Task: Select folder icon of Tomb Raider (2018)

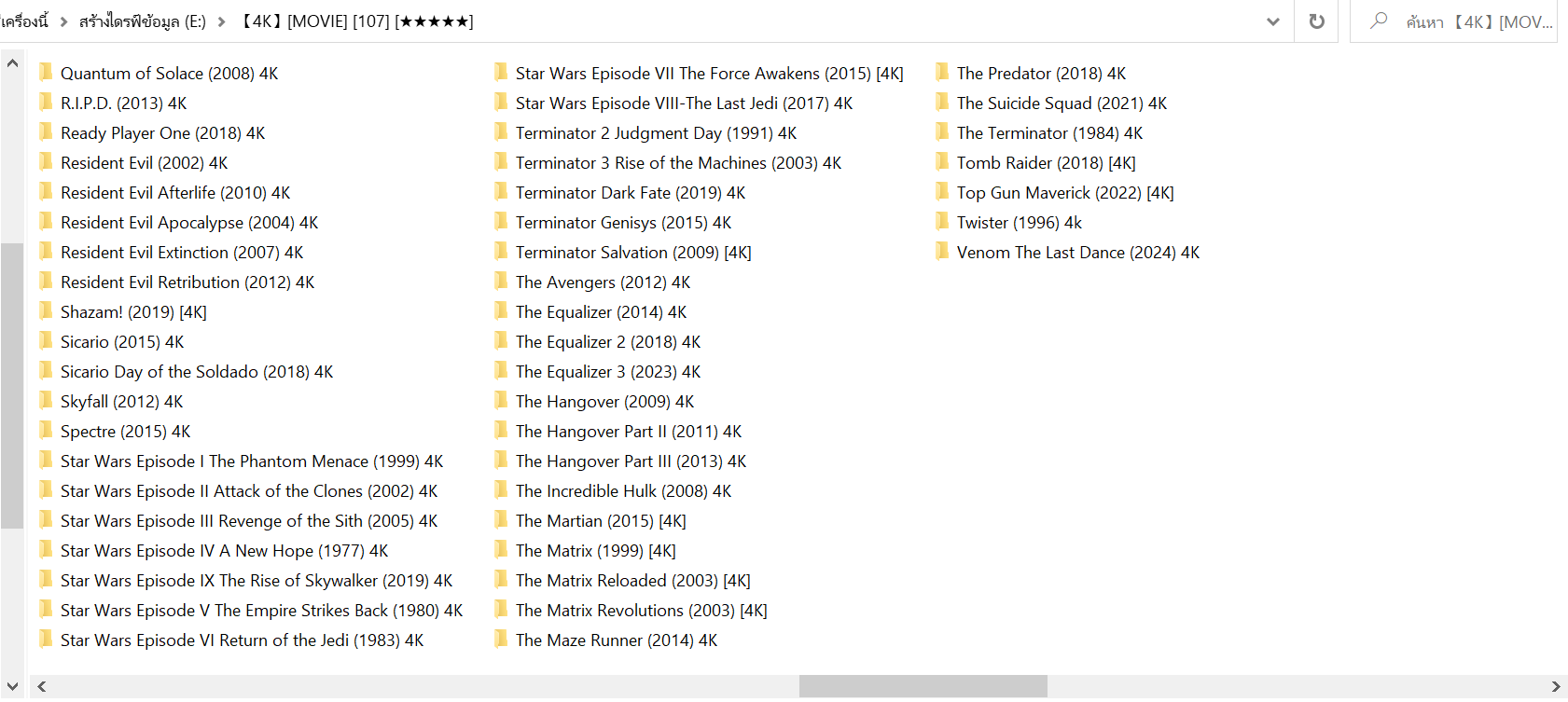Action: pyautogui.click(x=942, y=162)
